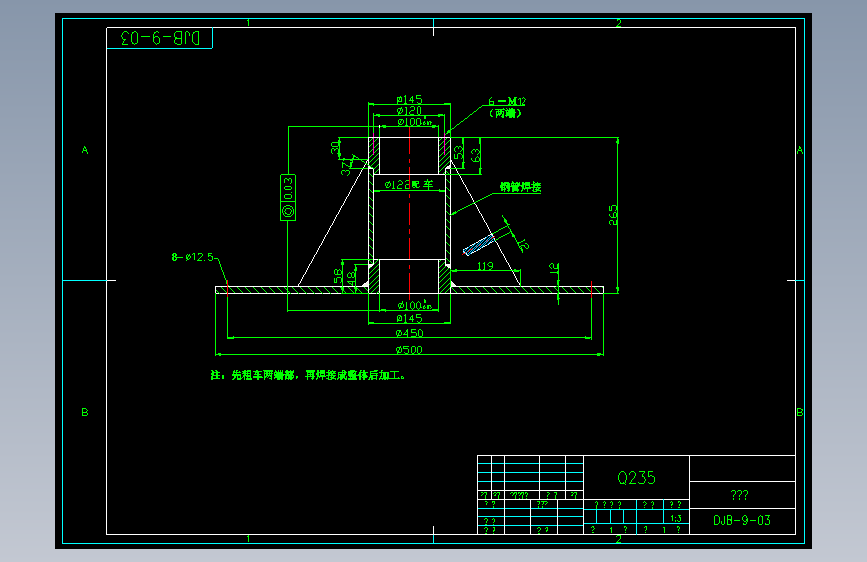Click the 63 vertical dimension

click(475, 155)
